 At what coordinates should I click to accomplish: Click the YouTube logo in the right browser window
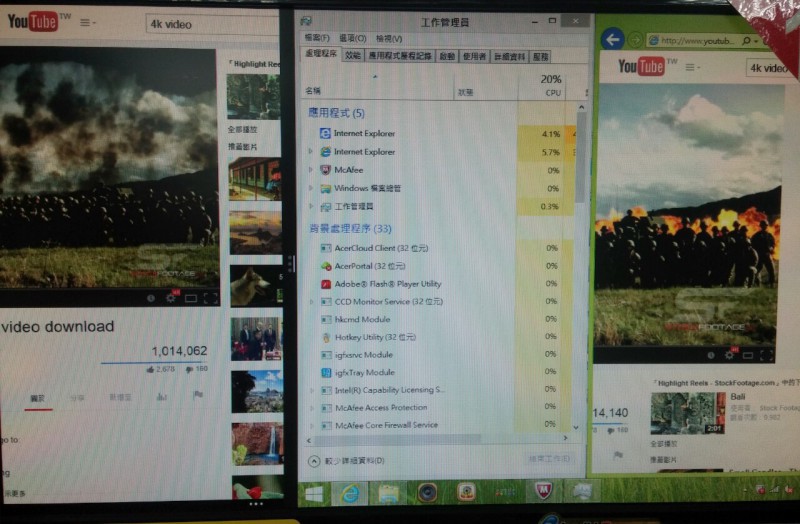point(642,66)
